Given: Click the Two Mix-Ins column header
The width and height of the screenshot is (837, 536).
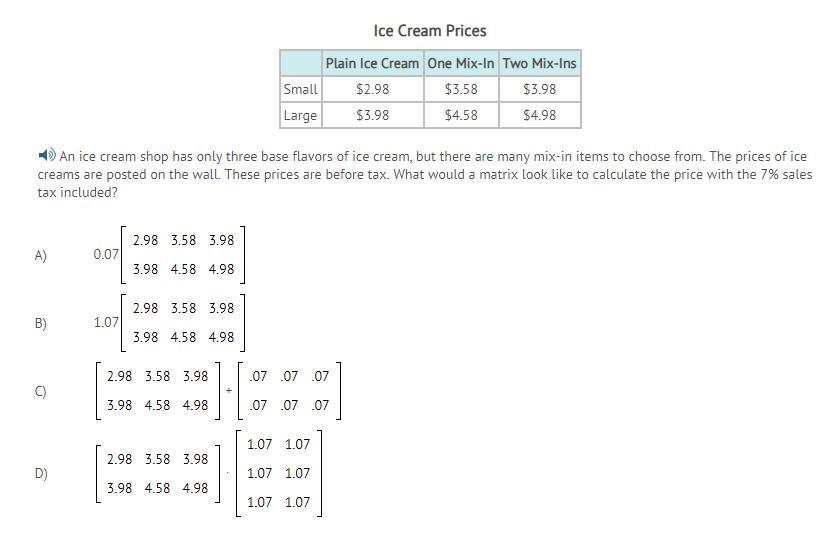Looking at the screenshot, I should [540, 63].
